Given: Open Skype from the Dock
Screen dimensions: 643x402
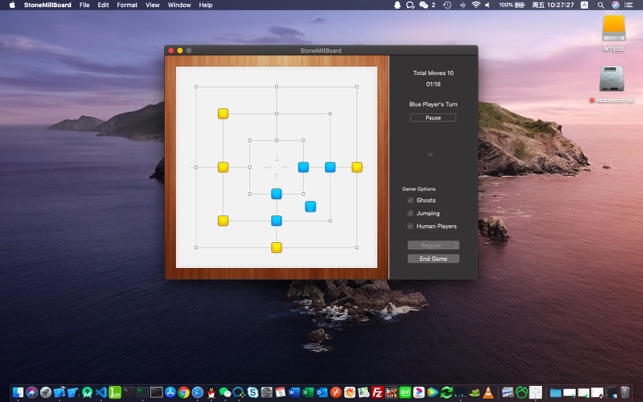Looking at the screenshot, I should 253,392.
